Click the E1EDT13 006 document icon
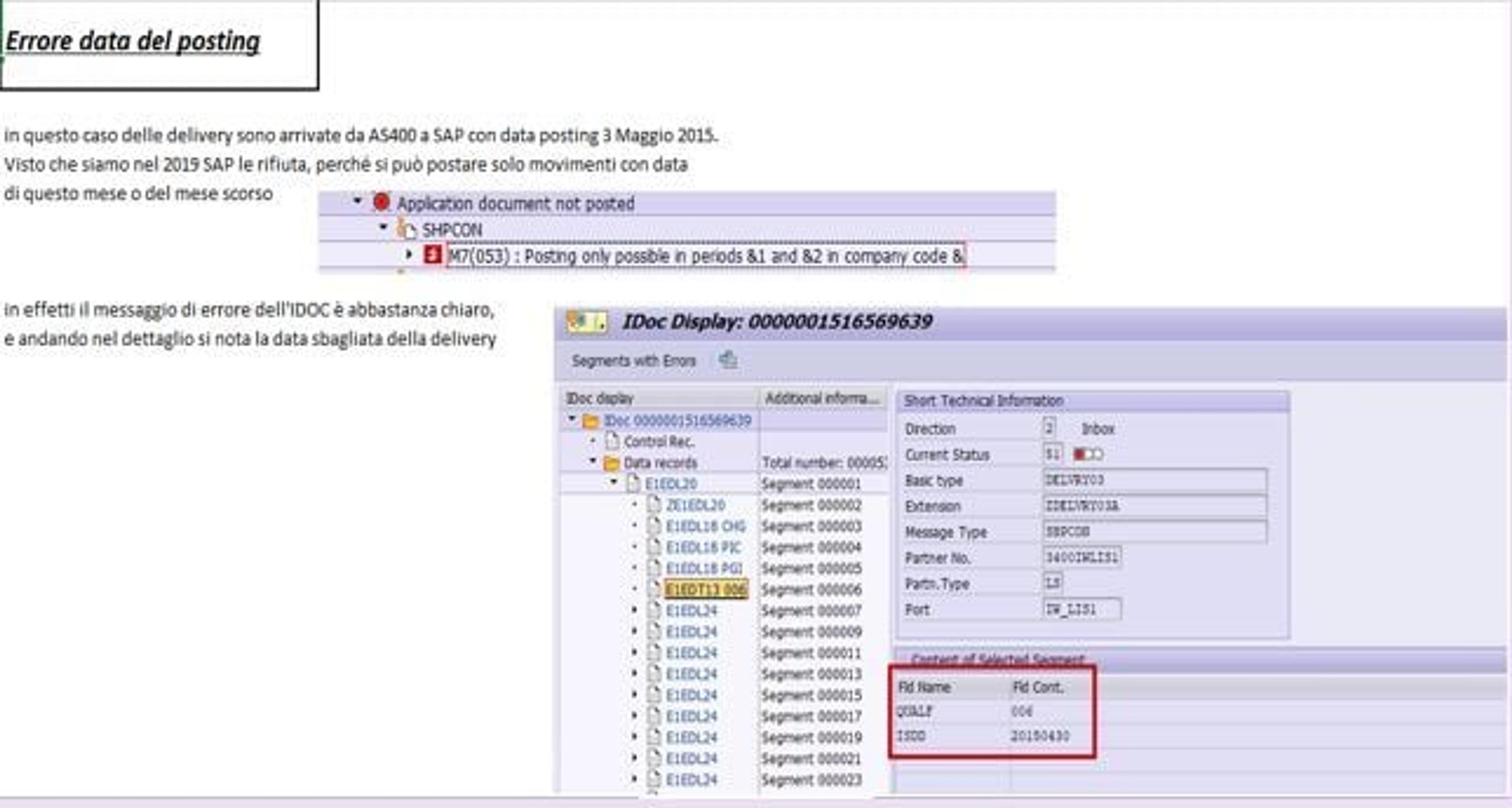The height and width of the screenshot is (808, 1512). (654, 589)
